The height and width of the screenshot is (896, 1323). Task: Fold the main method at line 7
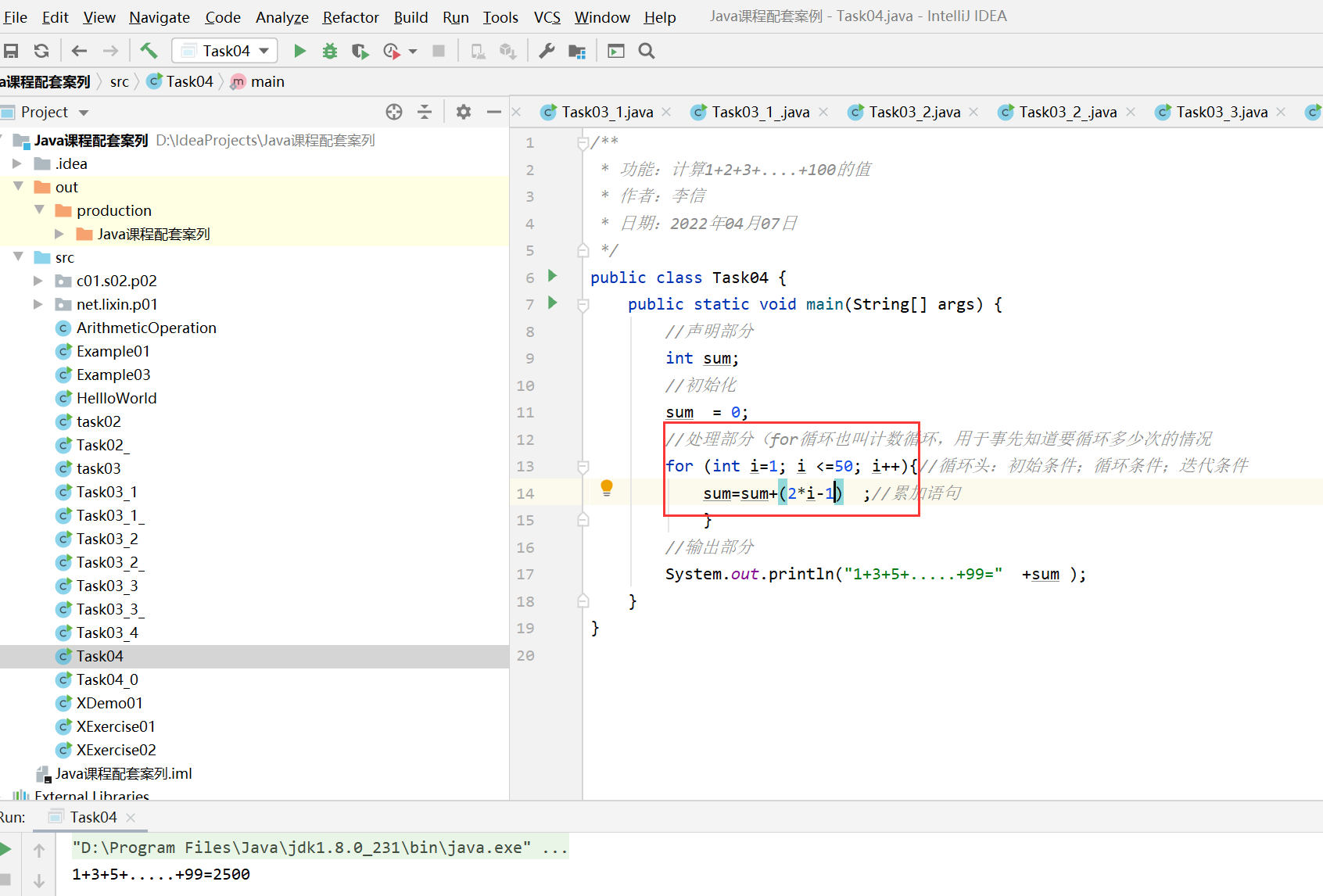(x=583, y=305)
